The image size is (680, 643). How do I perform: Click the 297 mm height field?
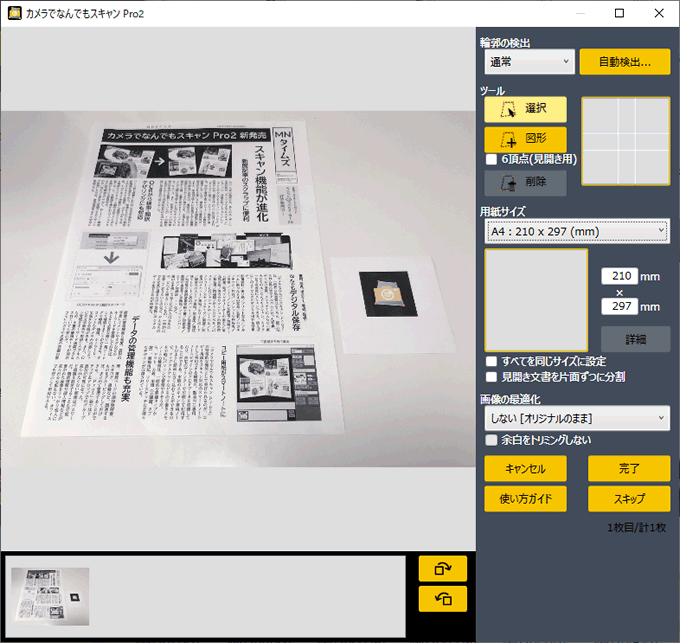(x=619, y=307)
